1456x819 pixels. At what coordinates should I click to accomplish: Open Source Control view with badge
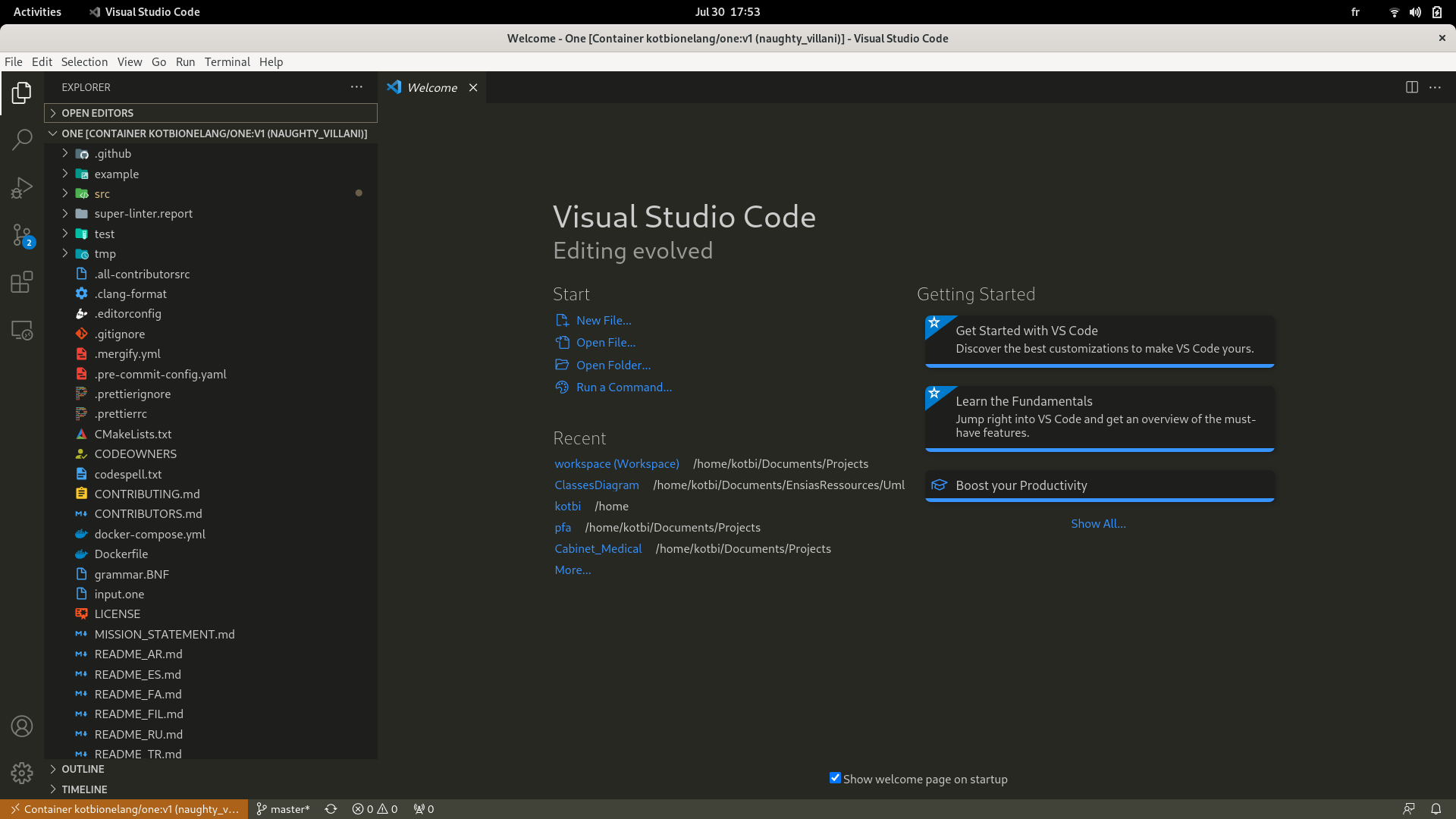click(22, 235)
